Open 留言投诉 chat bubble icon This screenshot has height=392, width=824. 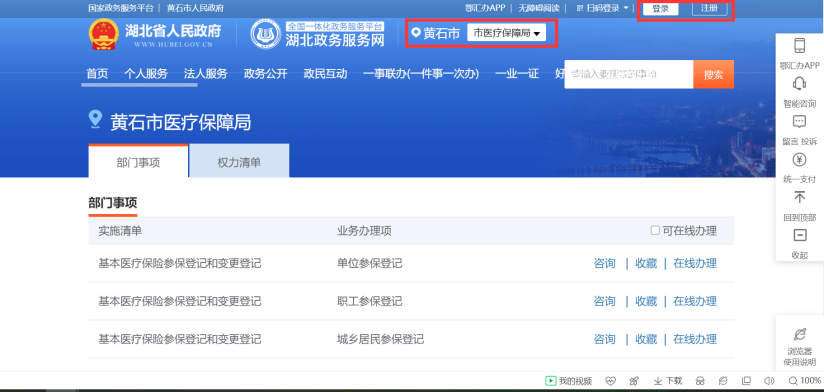[x=799, y=122]
